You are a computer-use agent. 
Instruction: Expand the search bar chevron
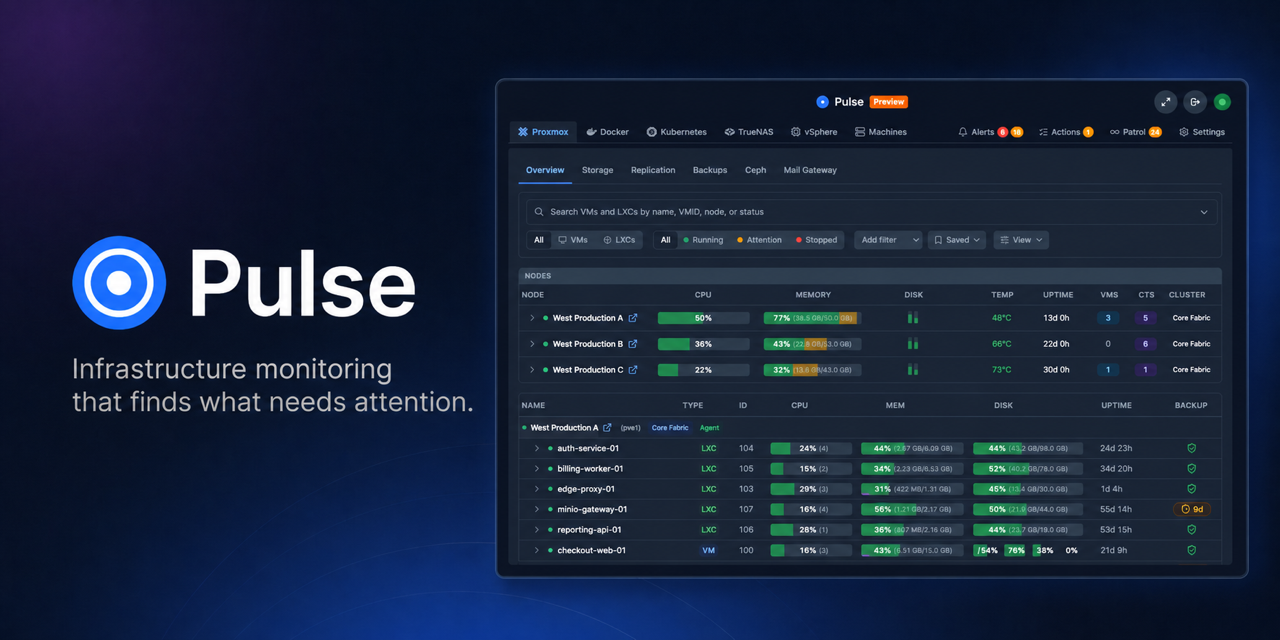coord(1204,212)
